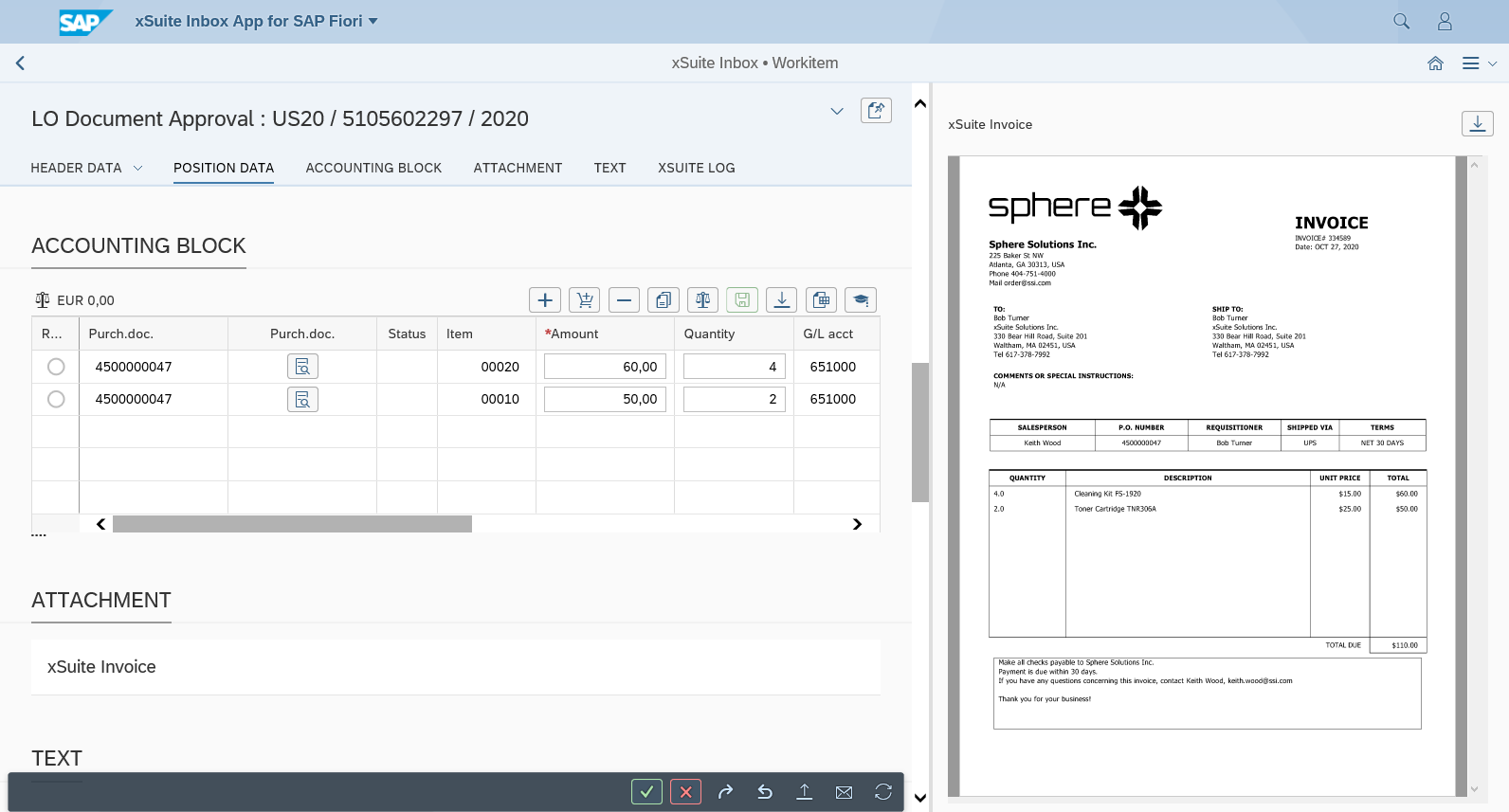Viewport: 1509px width, 812px height.
Task: Click the balance scales toolbar button
Action: [702, 300]
